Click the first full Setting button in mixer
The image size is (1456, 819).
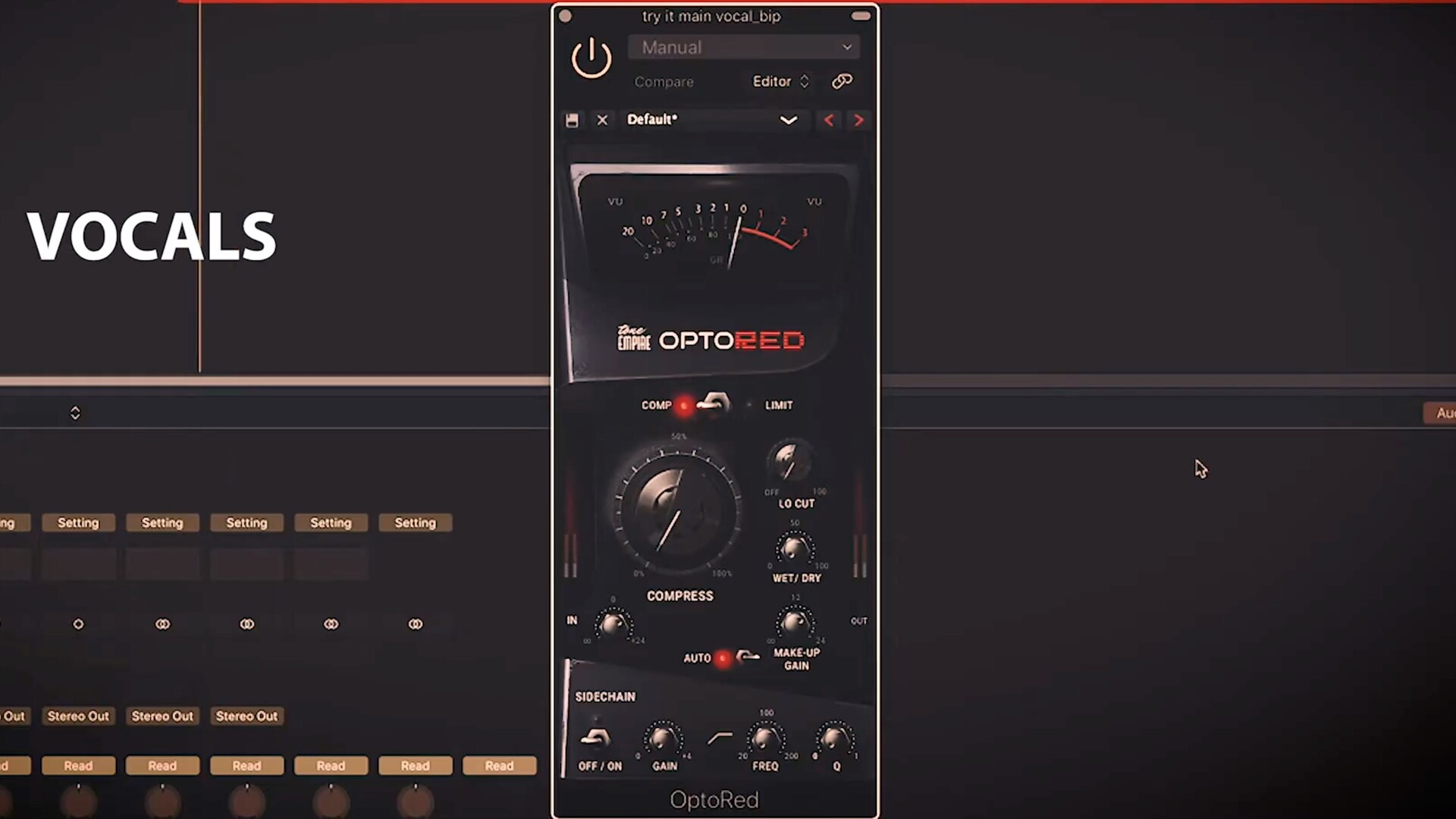78,522
